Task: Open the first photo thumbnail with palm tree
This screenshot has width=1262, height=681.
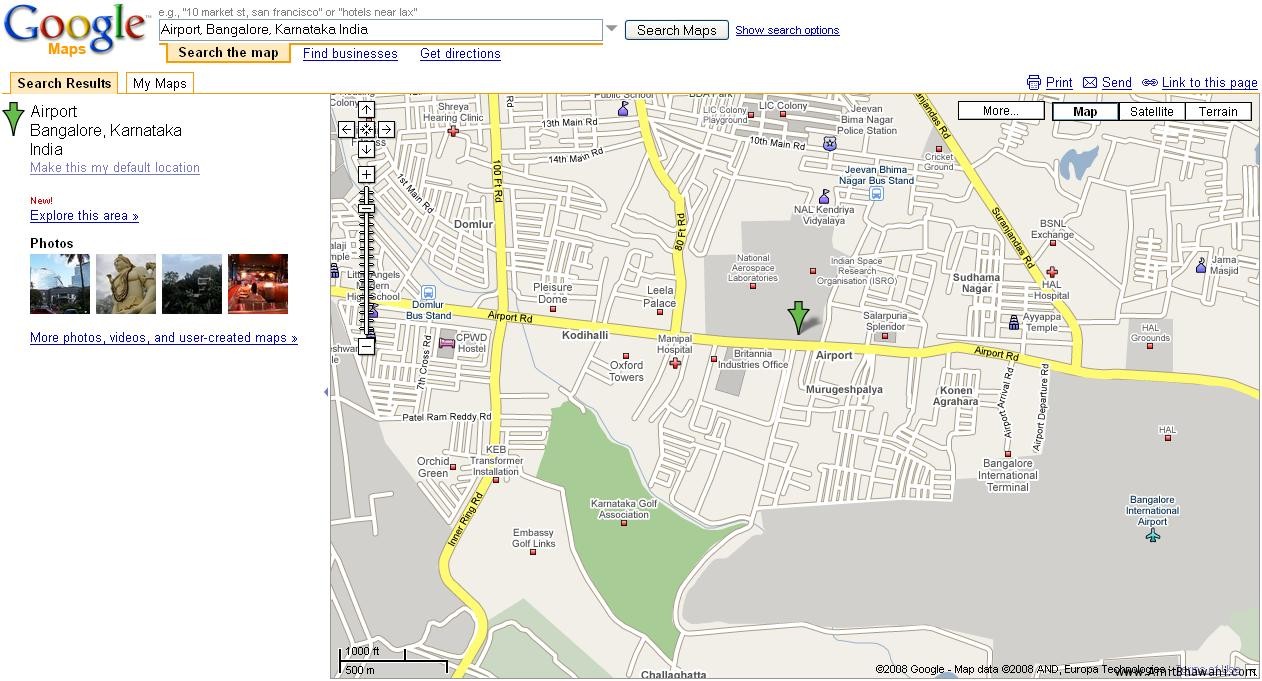Action: point(60,284)
